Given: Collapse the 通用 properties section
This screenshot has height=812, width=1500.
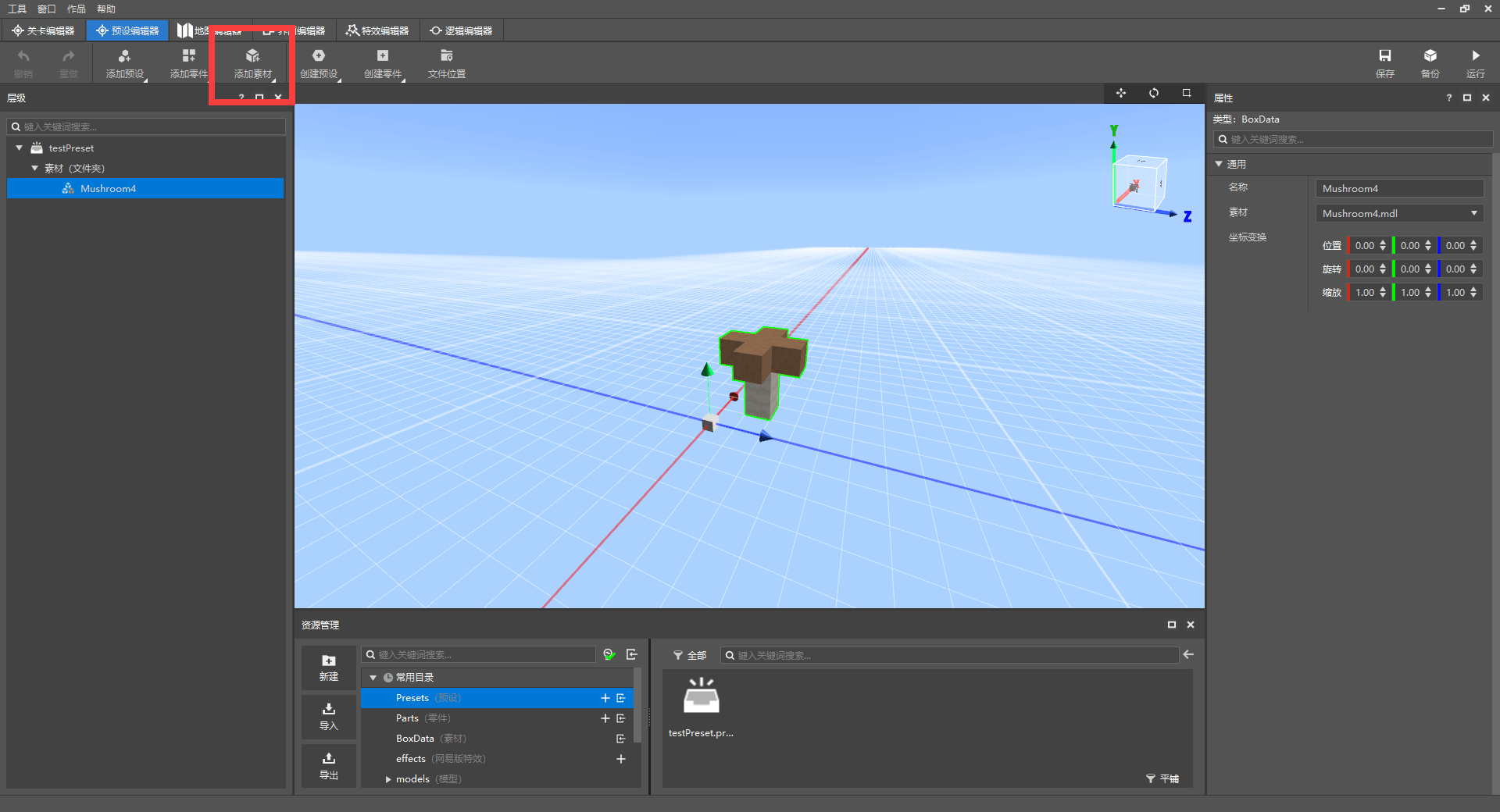Looking at the screenshot, I should 1219,164.
